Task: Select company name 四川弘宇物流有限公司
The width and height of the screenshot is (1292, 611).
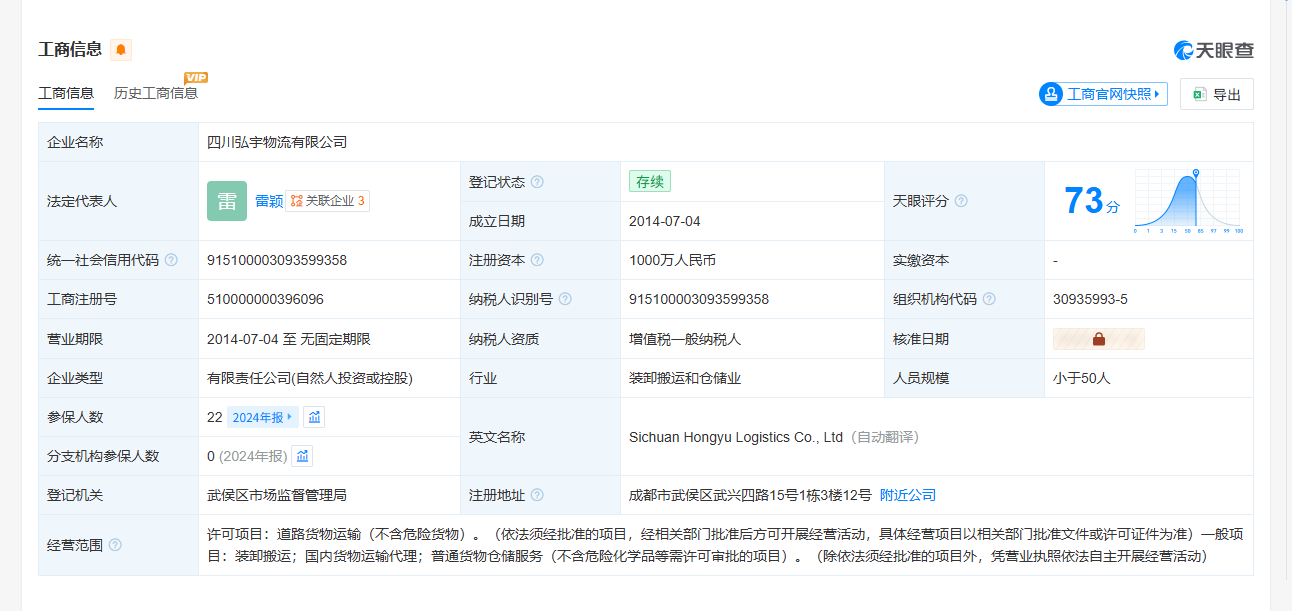Action: 277,142
